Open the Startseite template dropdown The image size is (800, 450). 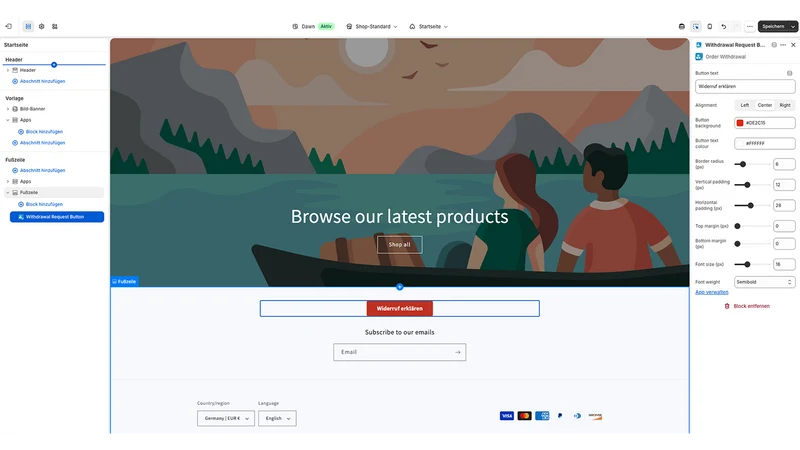click(429, 27)
